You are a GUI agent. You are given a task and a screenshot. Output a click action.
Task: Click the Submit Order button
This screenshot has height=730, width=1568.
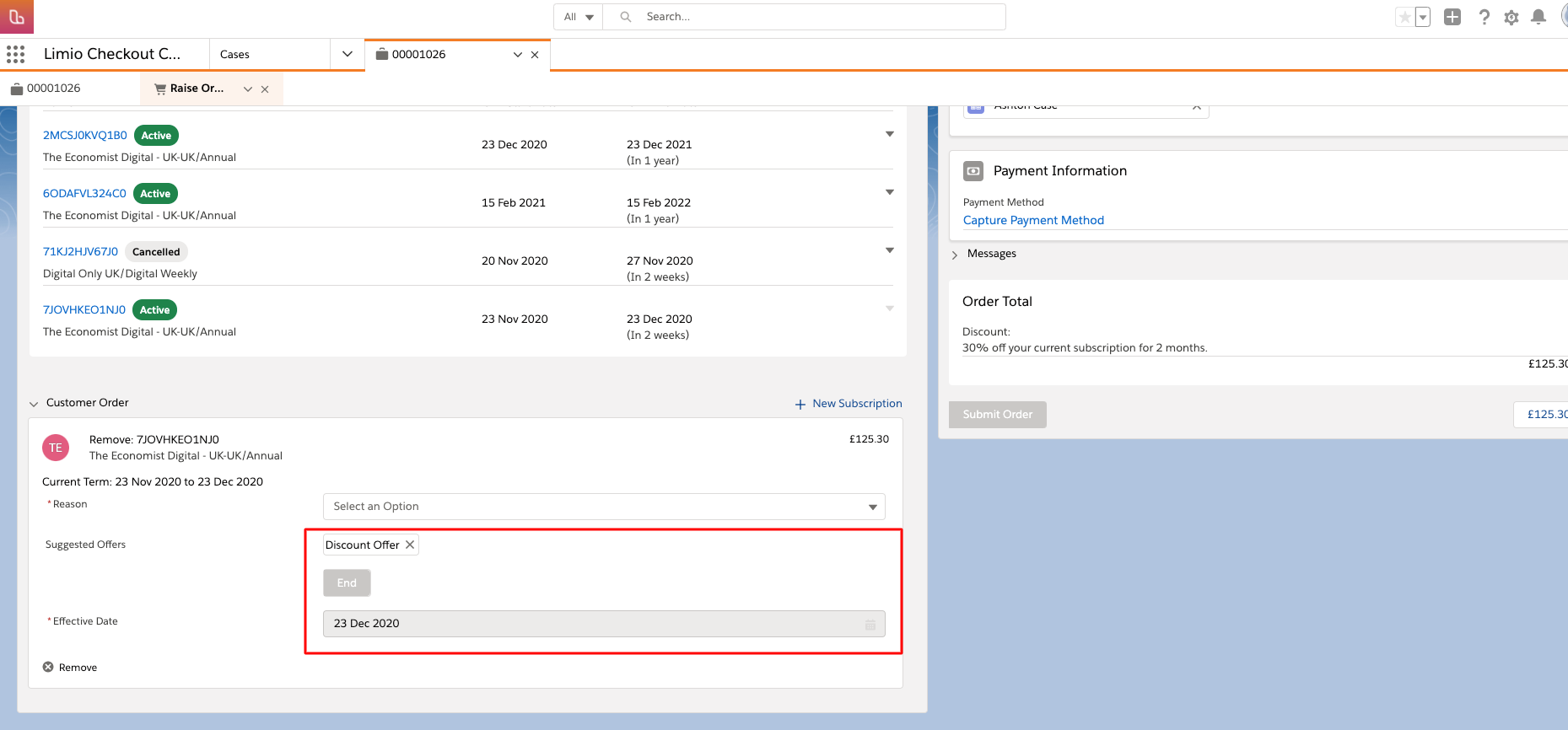tap(998, 415)
